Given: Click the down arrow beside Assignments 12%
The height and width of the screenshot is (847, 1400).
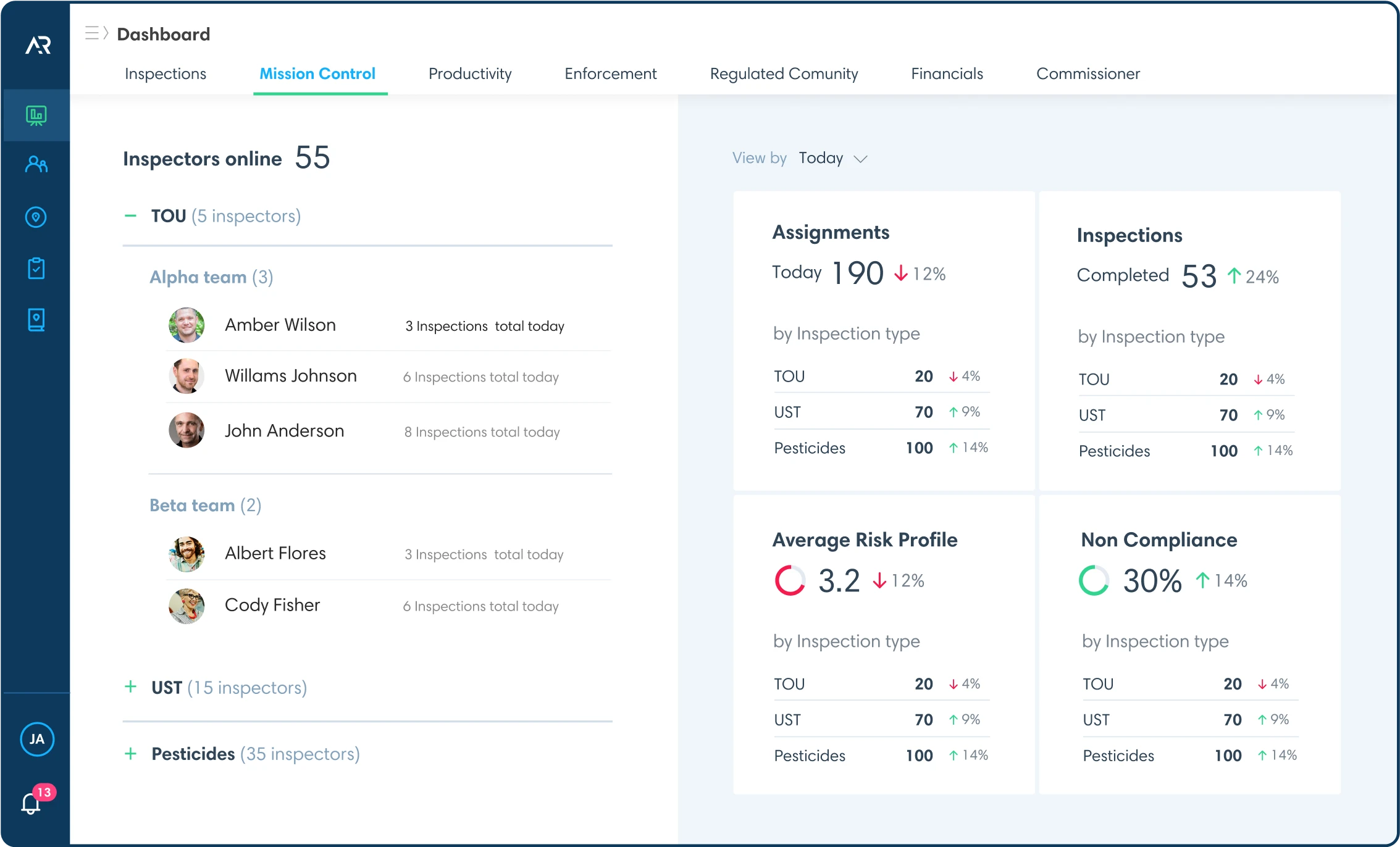Looking at the screenshot, I should [901, 273].
